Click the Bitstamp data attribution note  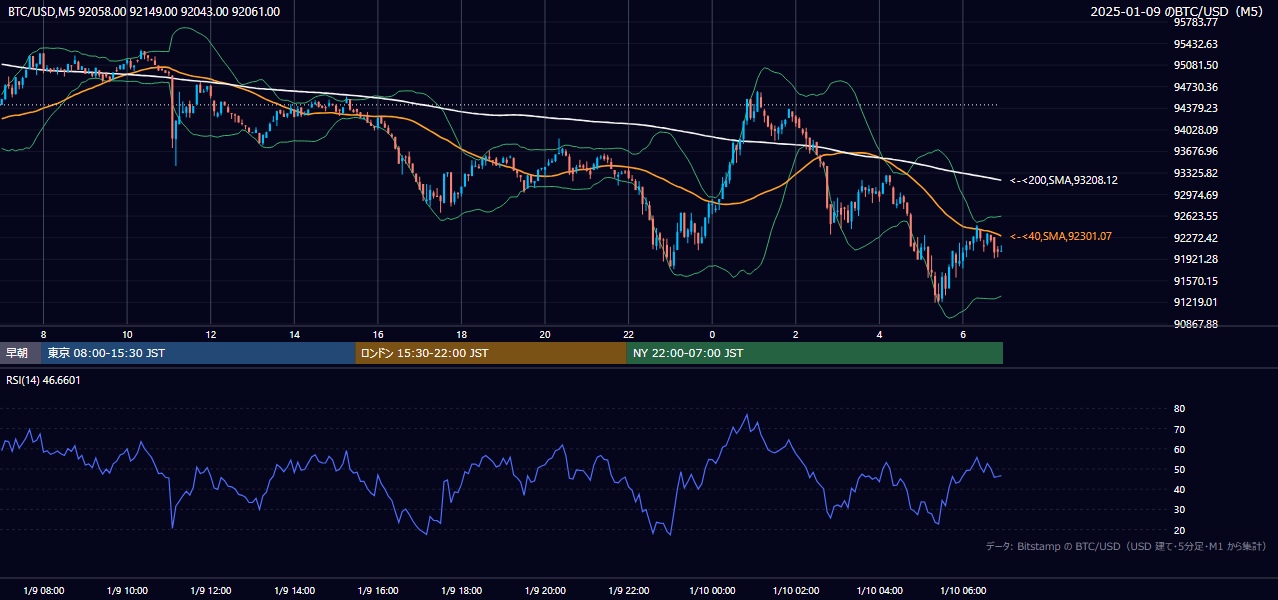pos(1126,546)
